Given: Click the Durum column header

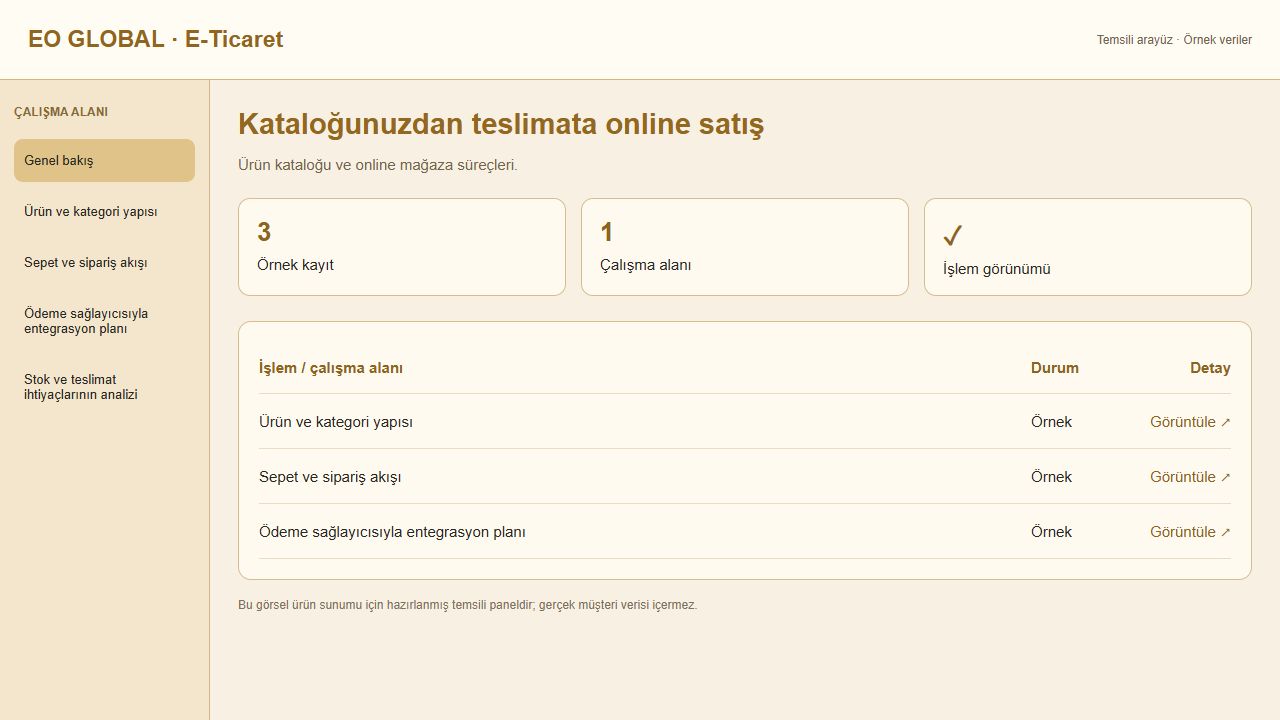Looking at the screenshot, I should click(1055, 368).
